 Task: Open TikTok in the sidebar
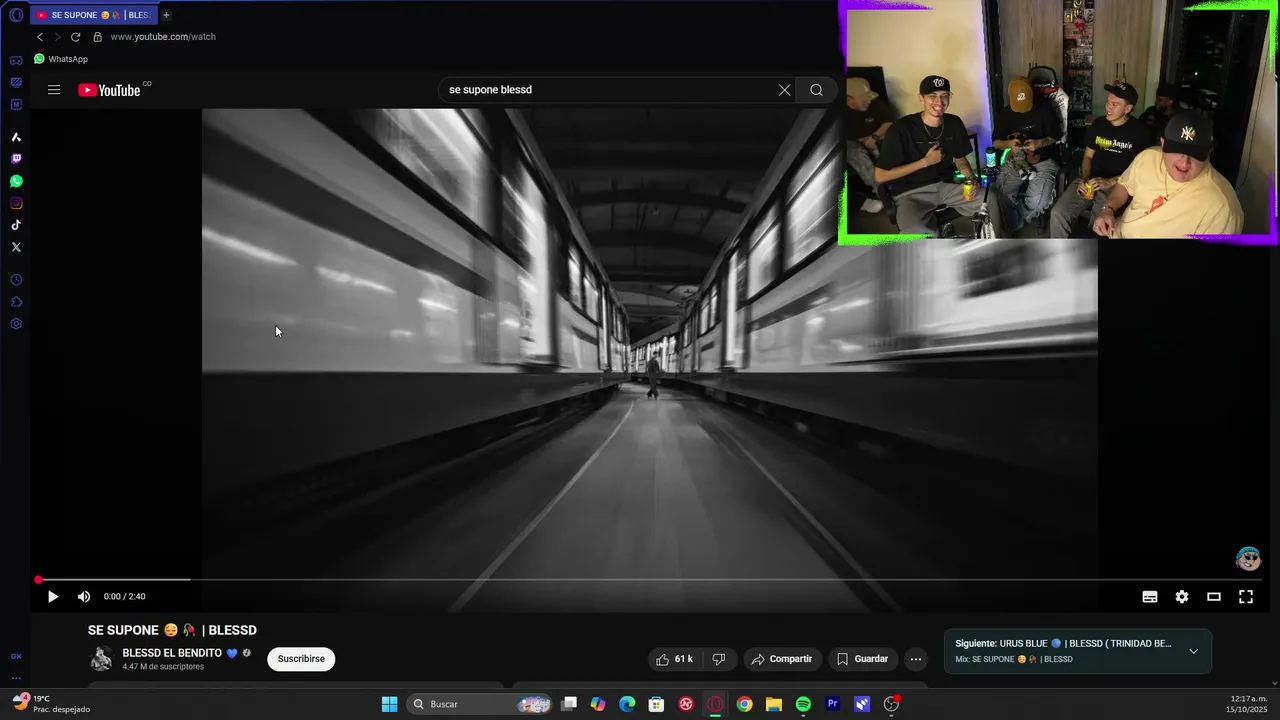pos(16,225)
